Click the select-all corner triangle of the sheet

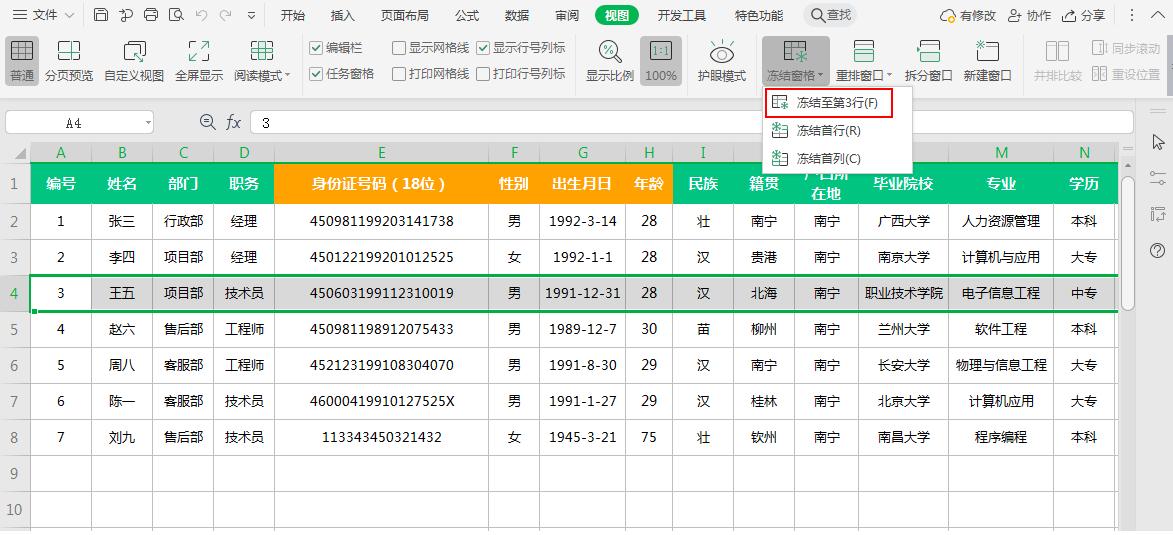(x=20, y=154)
